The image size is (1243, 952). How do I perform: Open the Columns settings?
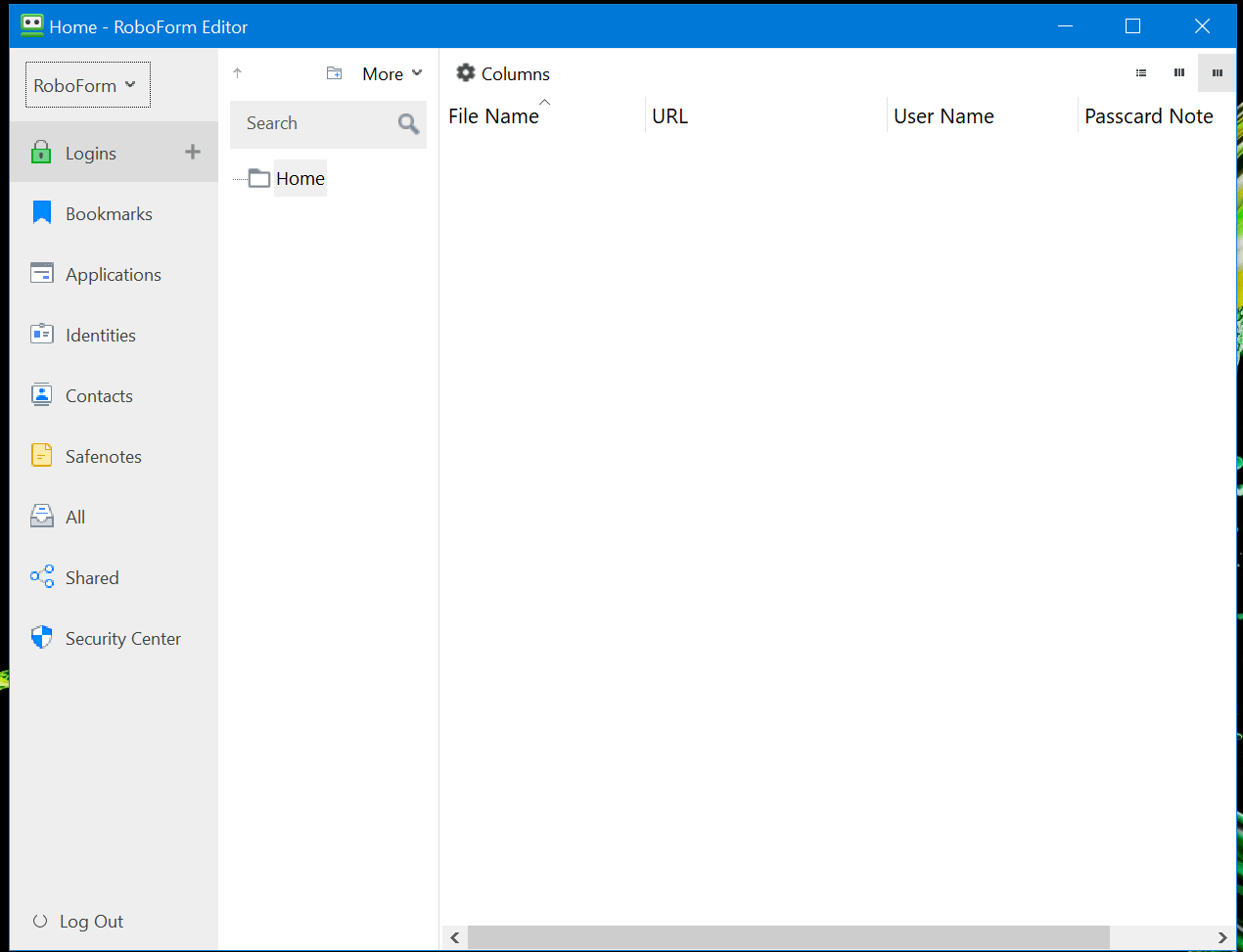pyautogui.click(x=502, y=72)
